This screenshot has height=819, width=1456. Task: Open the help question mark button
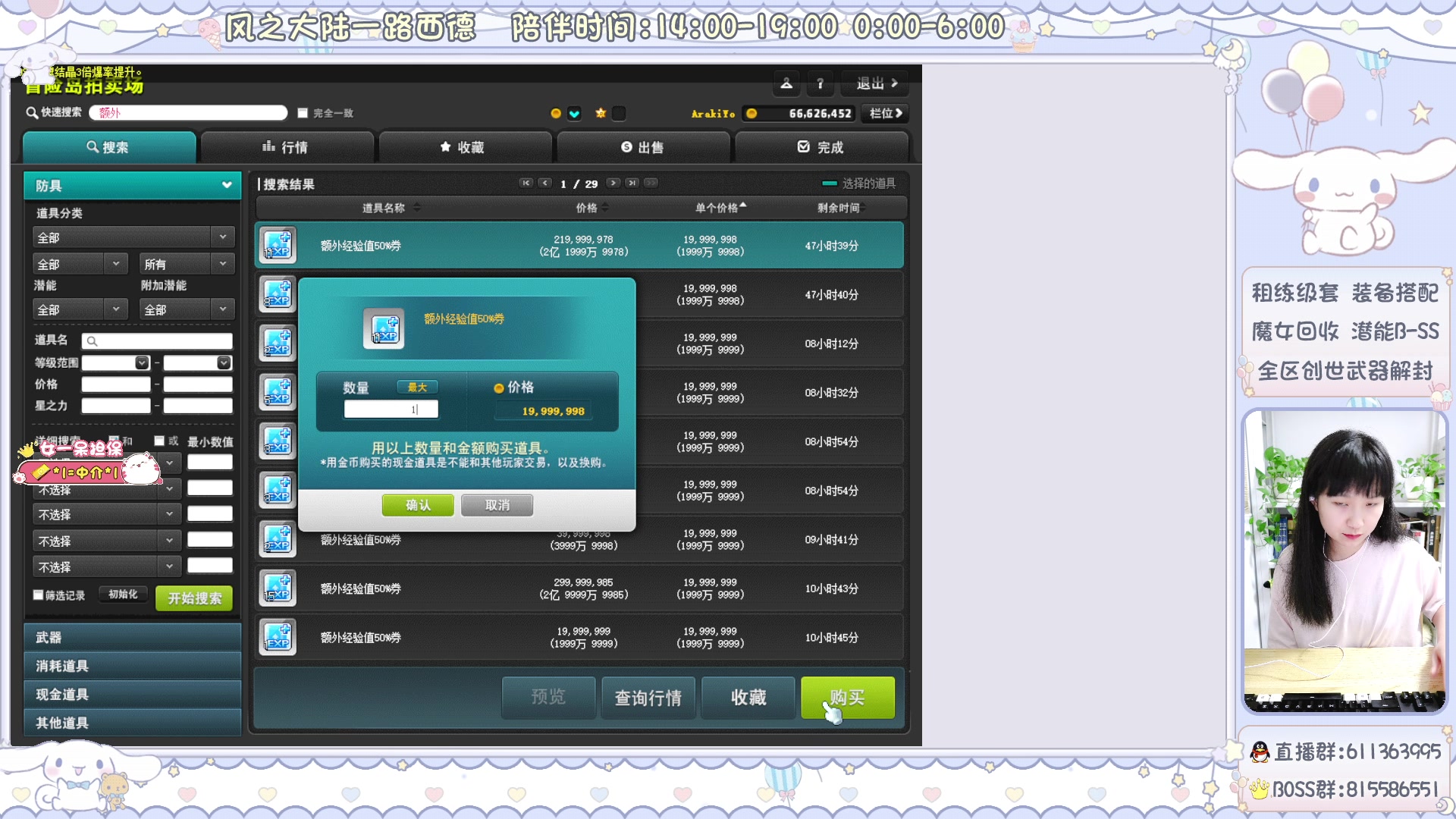point(820,83)
